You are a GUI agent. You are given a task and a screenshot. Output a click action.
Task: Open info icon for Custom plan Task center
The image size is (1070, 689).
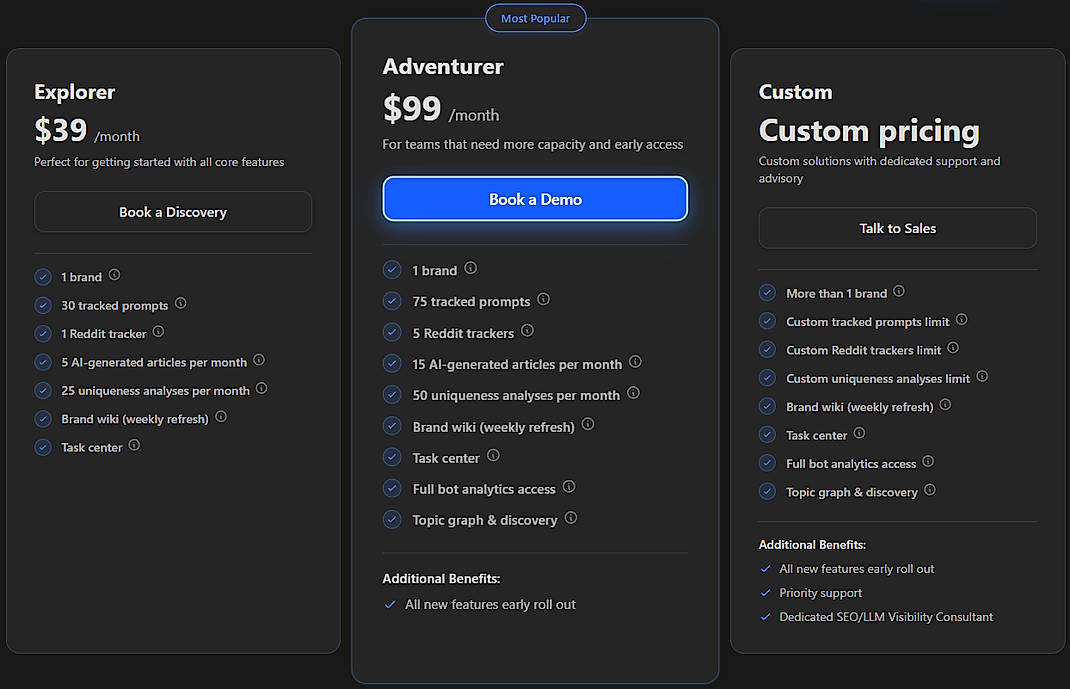(x=859, y=433)
